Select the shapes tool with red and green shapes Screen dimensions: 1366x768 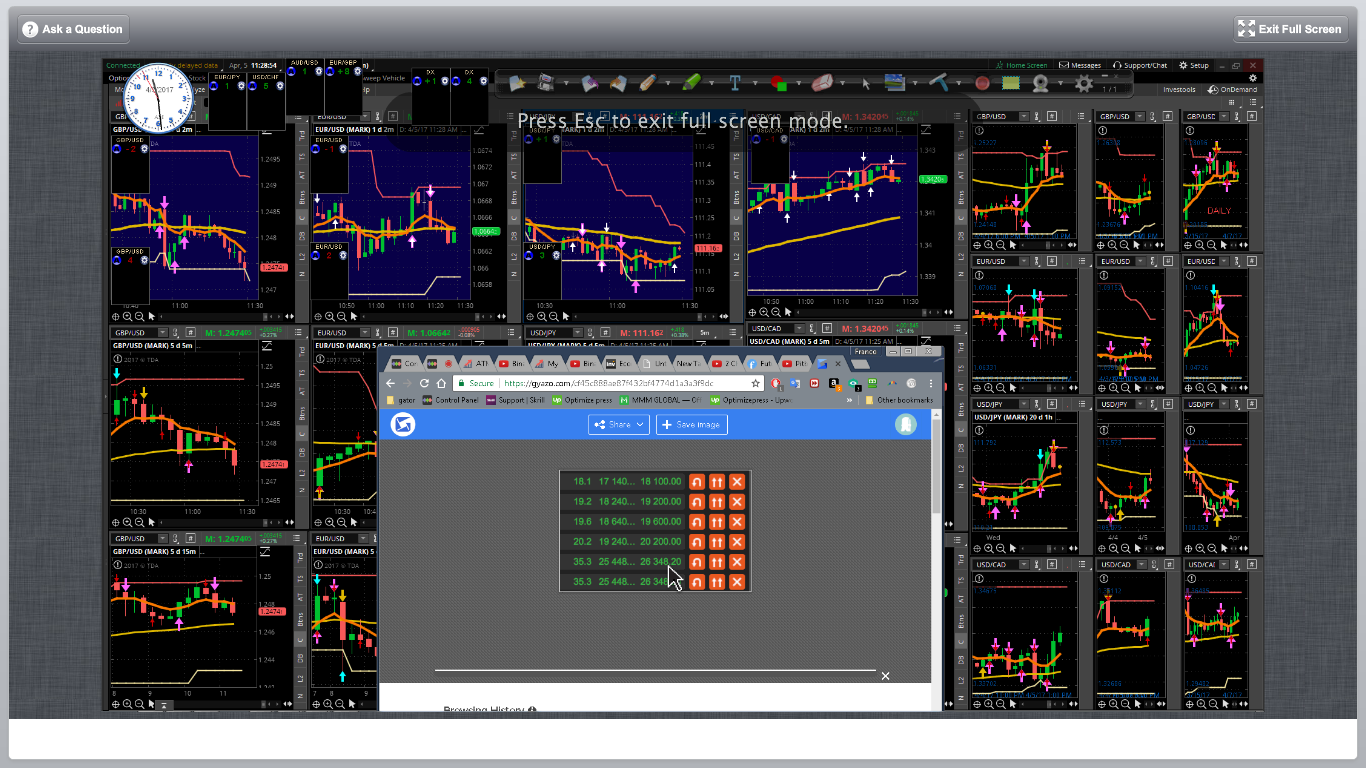[778, 83]
